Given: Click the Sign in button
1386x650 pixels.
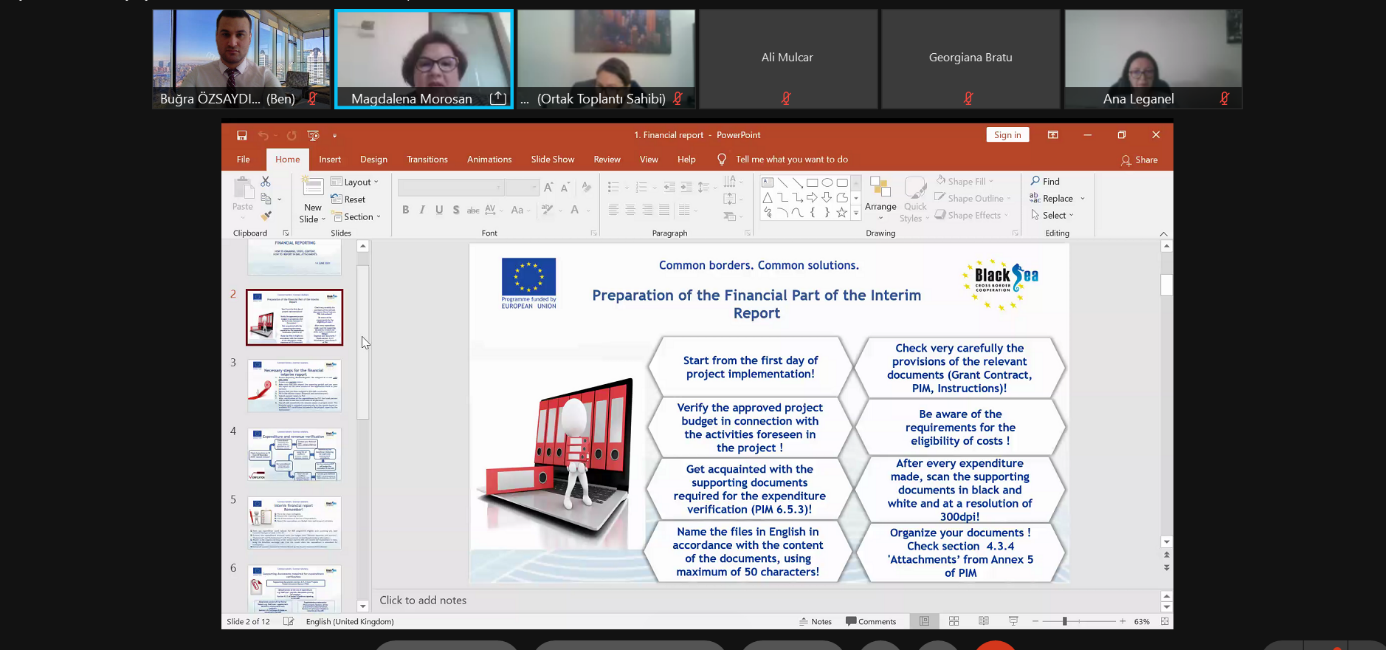Looking at the screenshot, I should tap(1007, 135).
